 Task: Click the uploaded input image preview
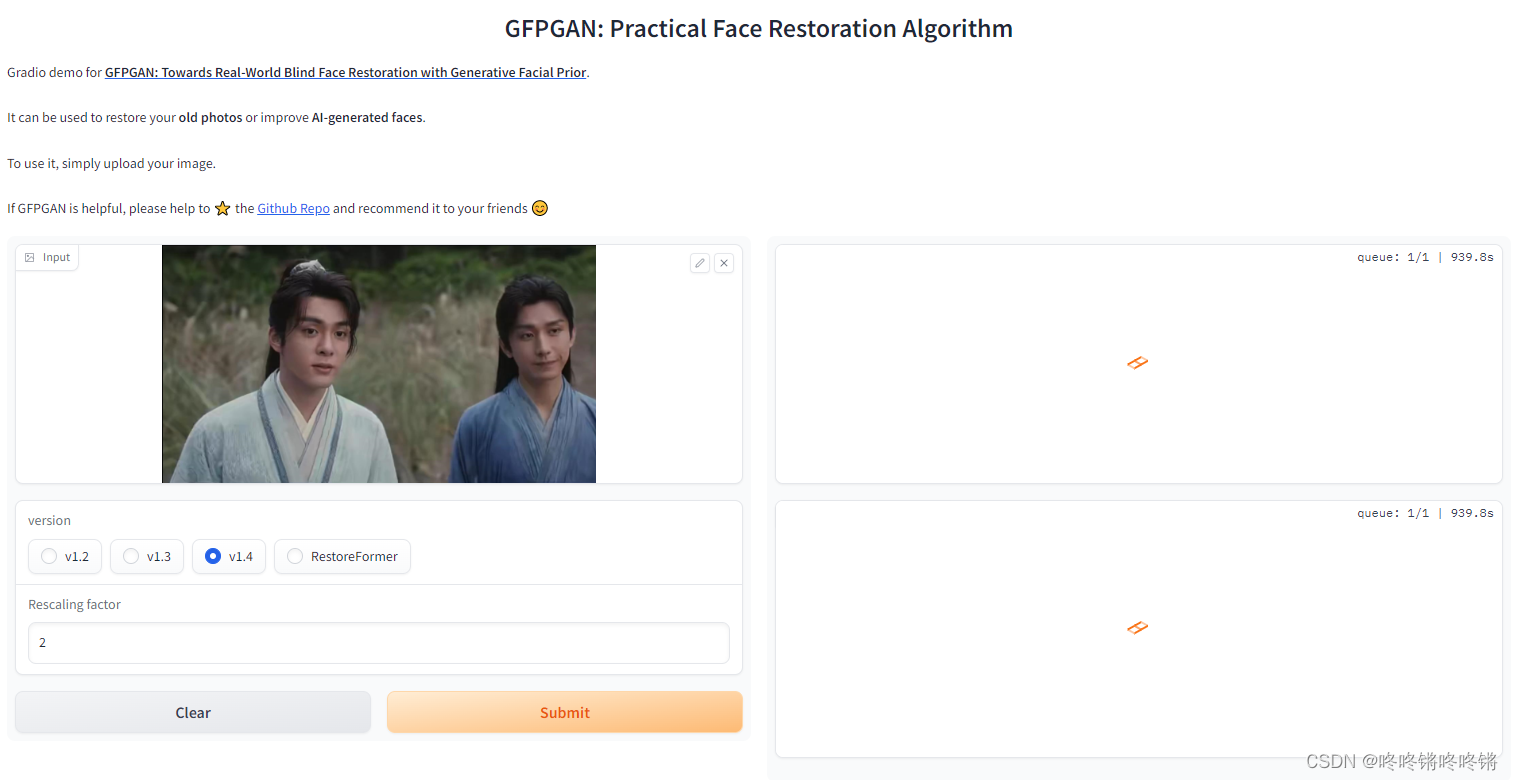point(379,364)
